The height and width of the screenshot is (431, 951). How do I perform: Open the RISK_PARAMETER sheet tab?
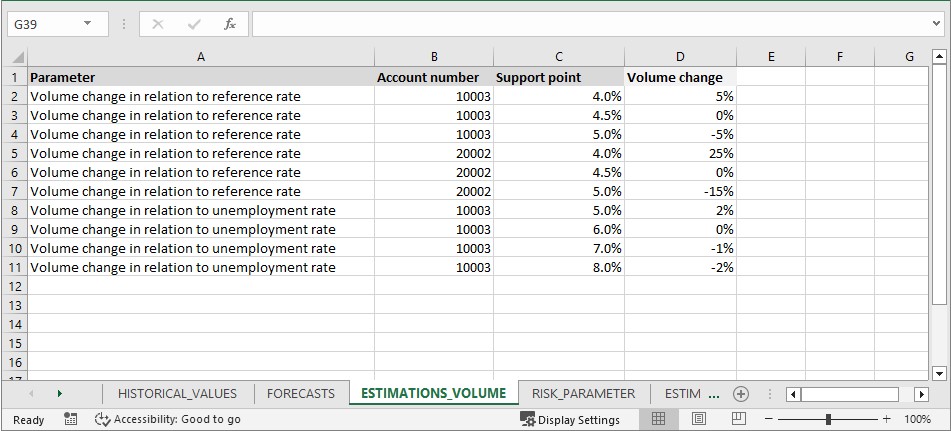583,393
